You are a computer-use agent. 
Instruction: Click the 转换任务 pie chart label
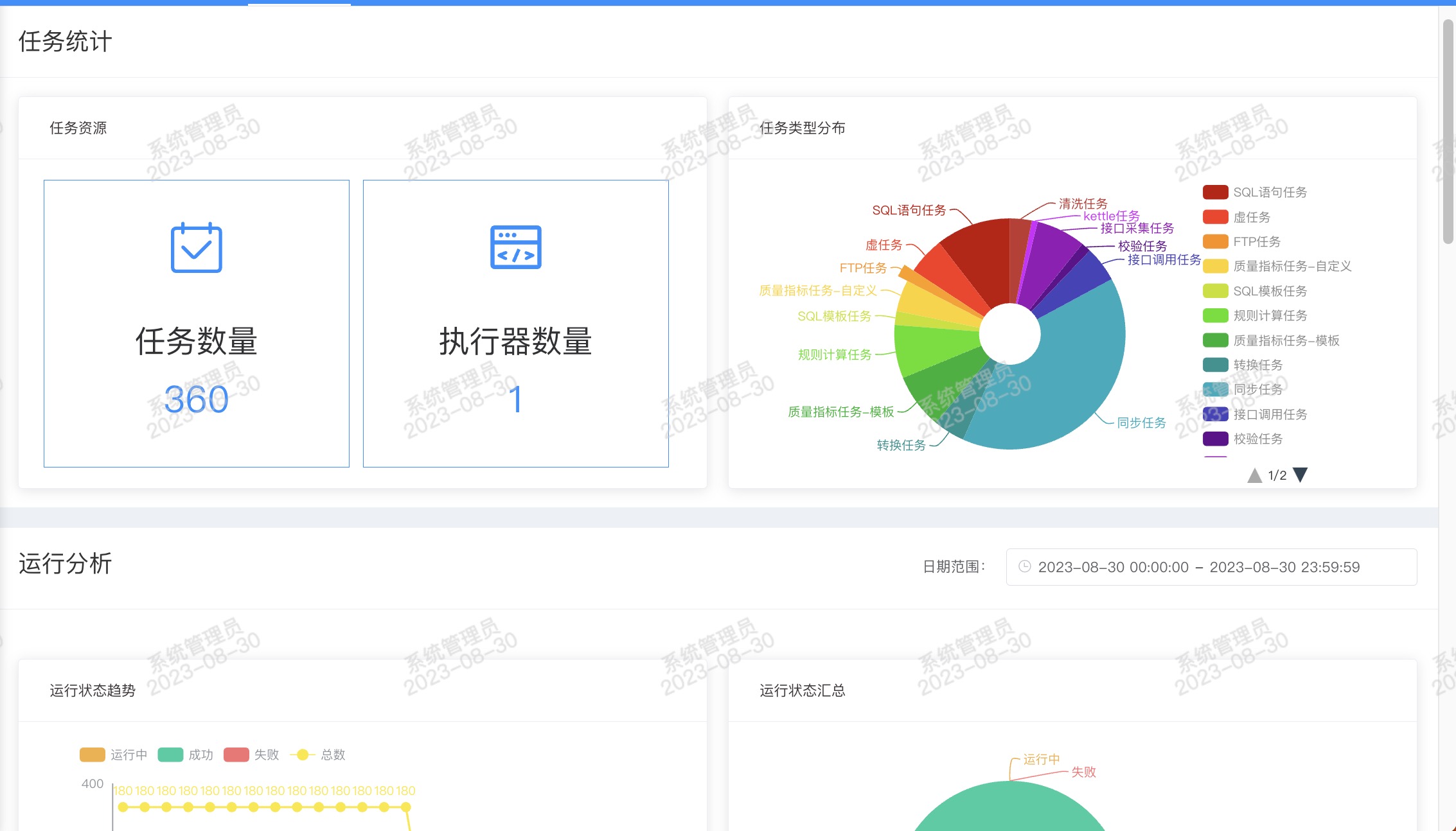pyautogui.click(x=901, y=445)
